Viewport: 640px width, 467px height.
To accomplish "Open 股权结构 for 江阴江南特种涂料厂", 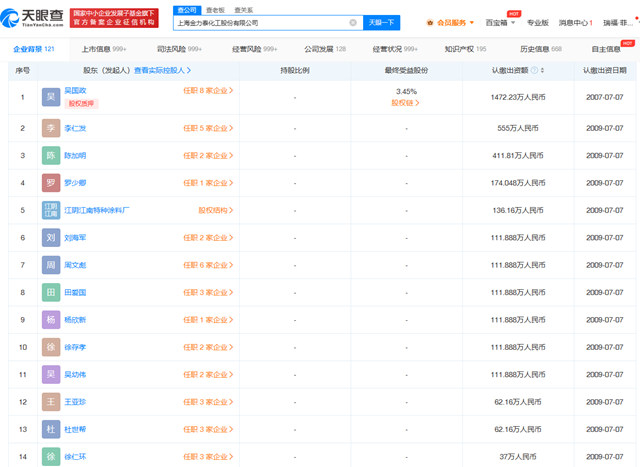I will pos(216,210).
